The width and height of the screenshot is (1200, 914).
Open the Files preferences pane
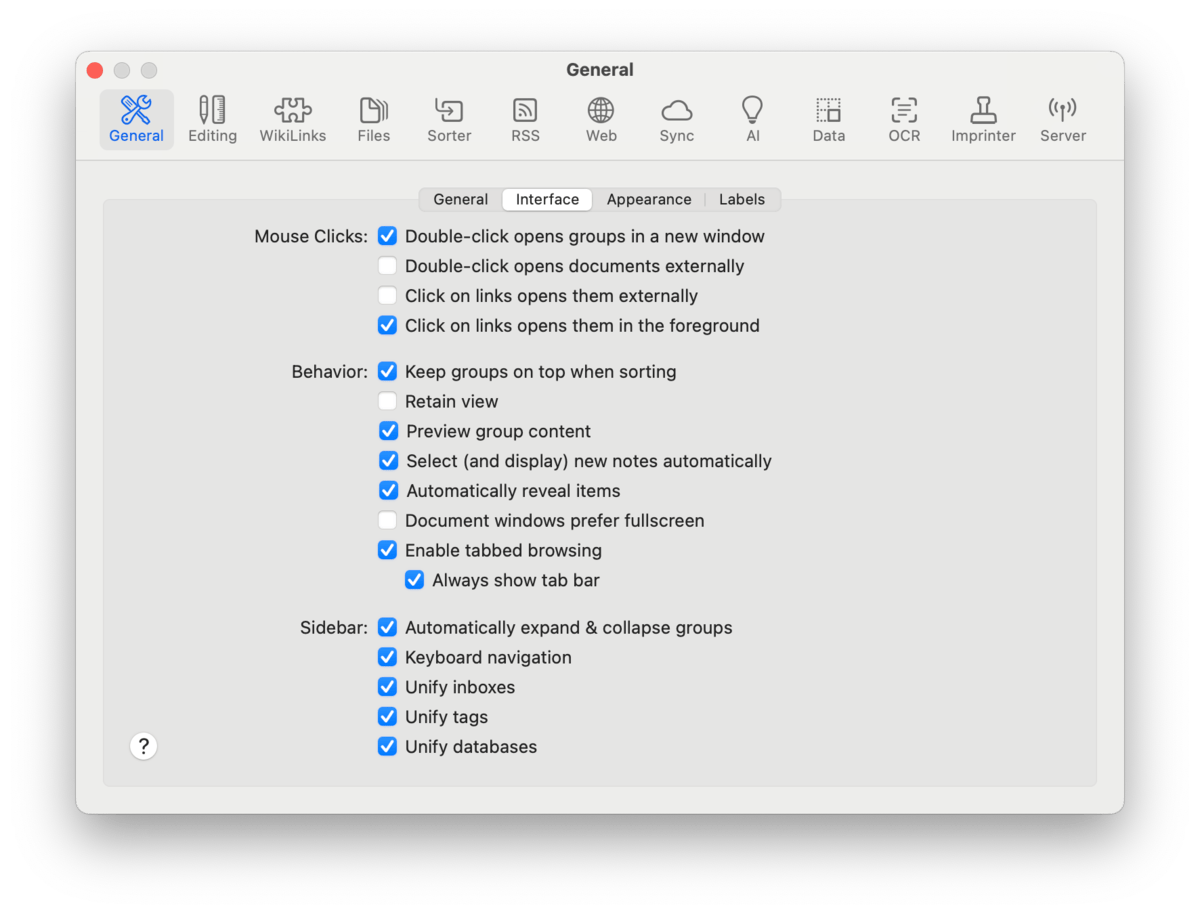pyautogui.click(x=373, y=119)
